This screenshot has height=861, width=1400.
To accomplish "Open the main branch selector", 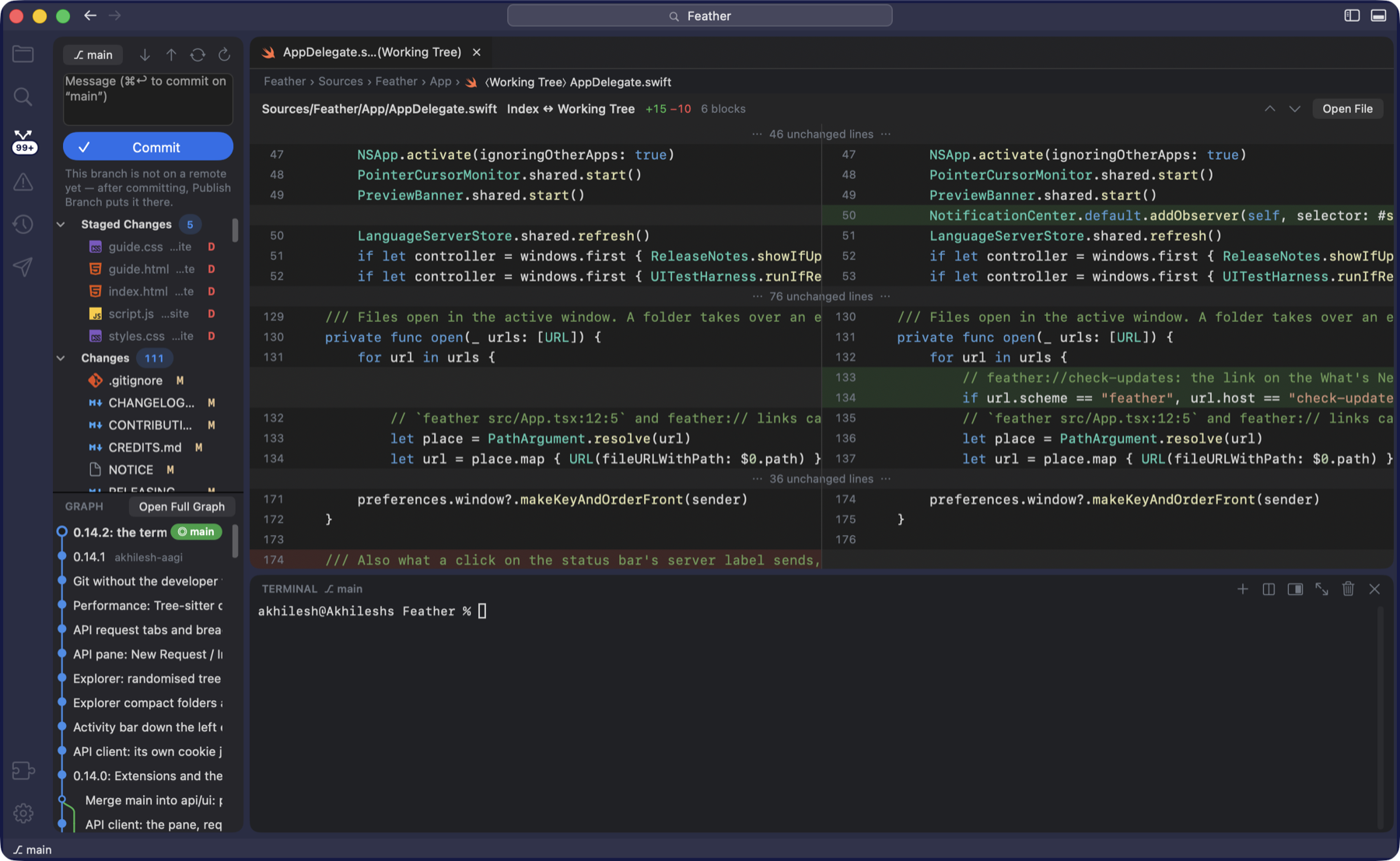I will pyautogui.click(x=93, y=54).
